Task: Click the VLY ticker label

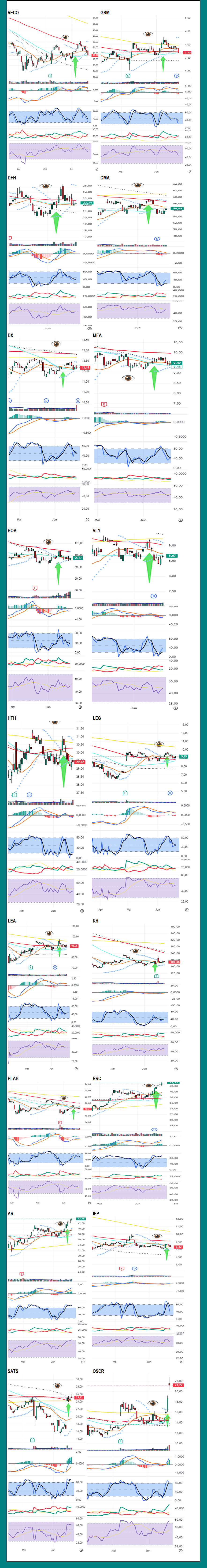Action: [x=96, y=531]
